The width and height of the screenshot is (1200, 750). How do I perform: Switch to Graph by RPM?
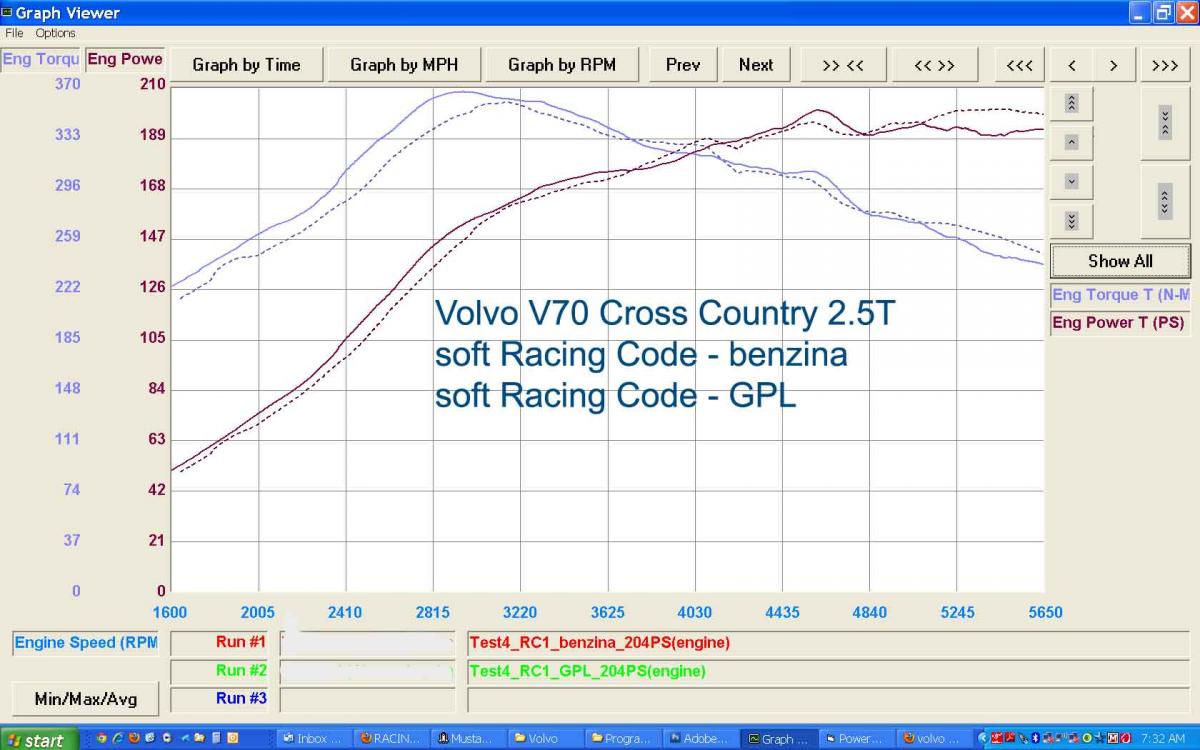tap(561, 65)
